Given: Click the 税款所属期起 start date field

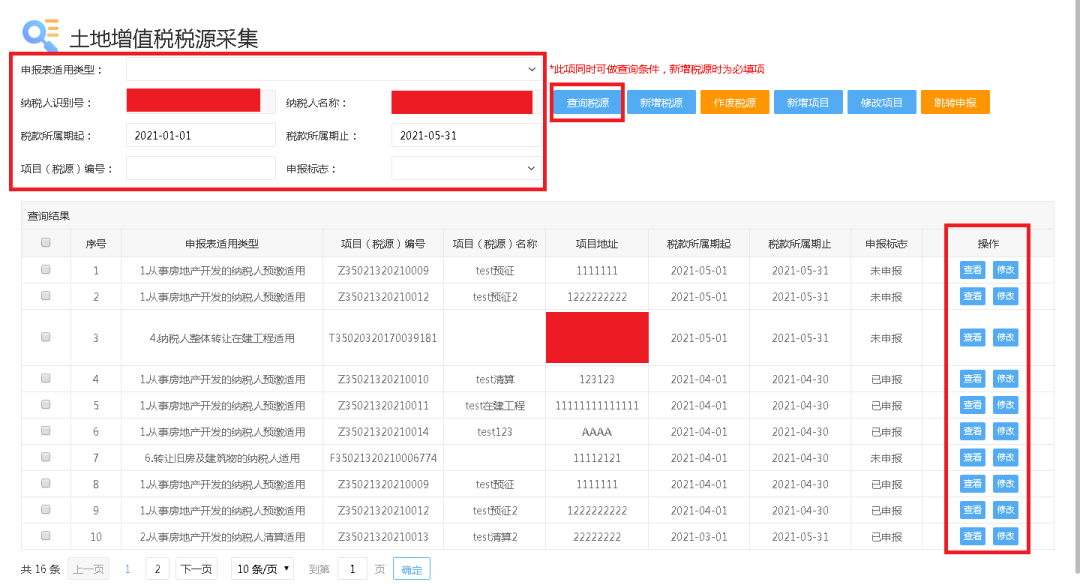Looking at the screenshot, I should click(200, 134).
